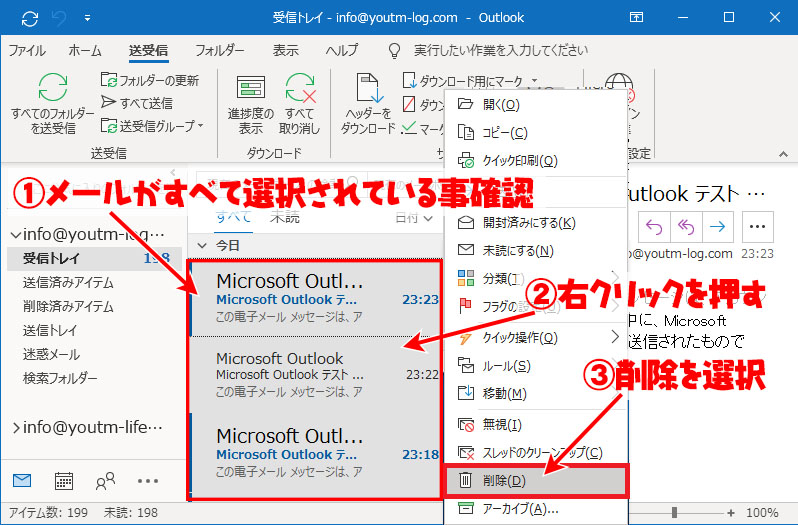
Task: Open reading pane more actions (...) button
Action: pos(758,227)
